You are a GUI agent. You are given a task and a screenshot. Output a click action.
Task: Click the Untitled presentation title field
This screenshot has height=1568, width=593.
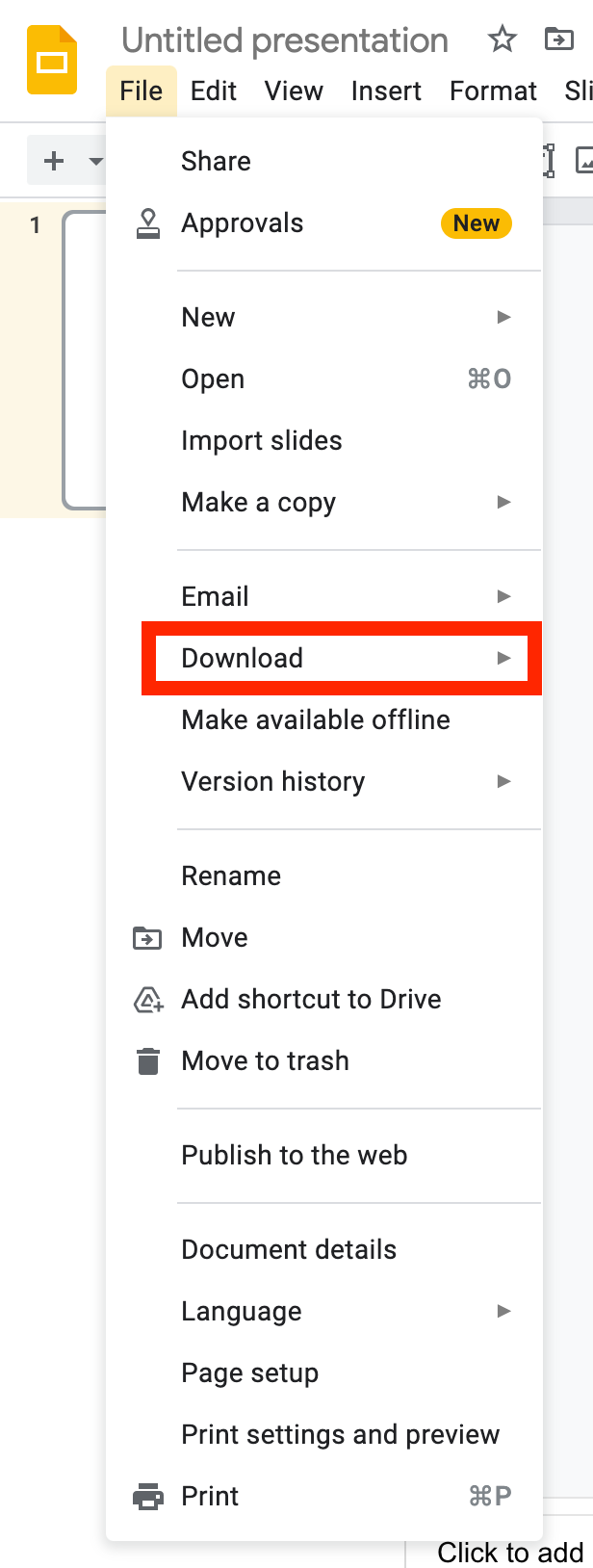[x=285, y=40]
